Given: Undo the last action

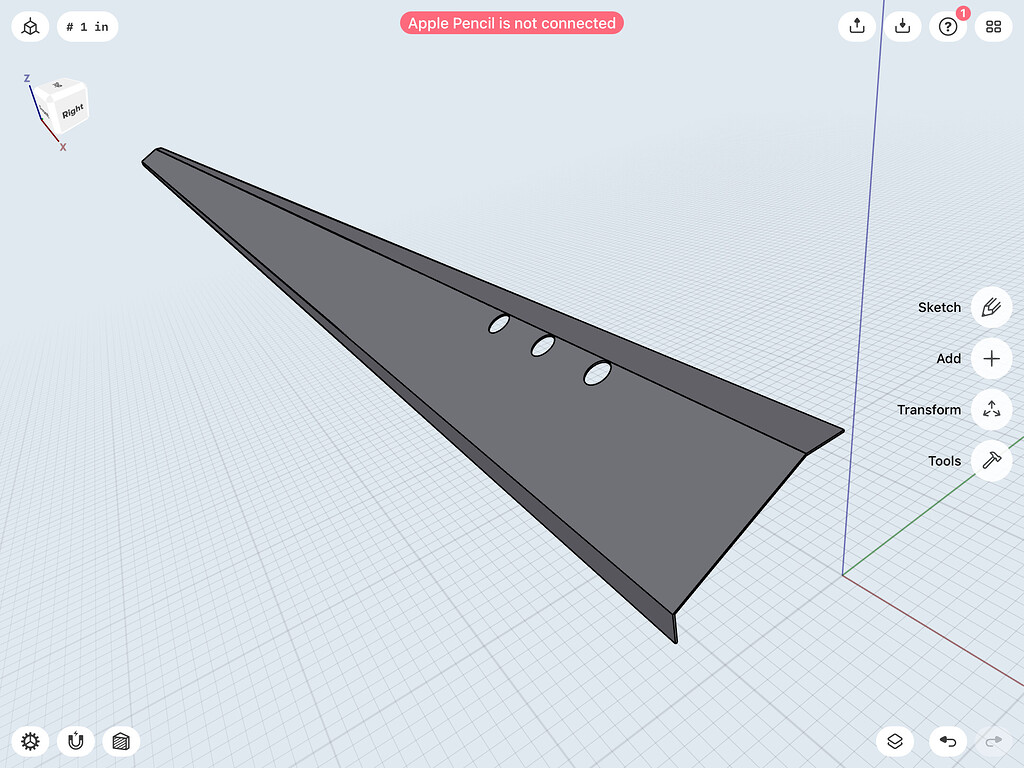Looking at the screenshot, I should (948, 742).
